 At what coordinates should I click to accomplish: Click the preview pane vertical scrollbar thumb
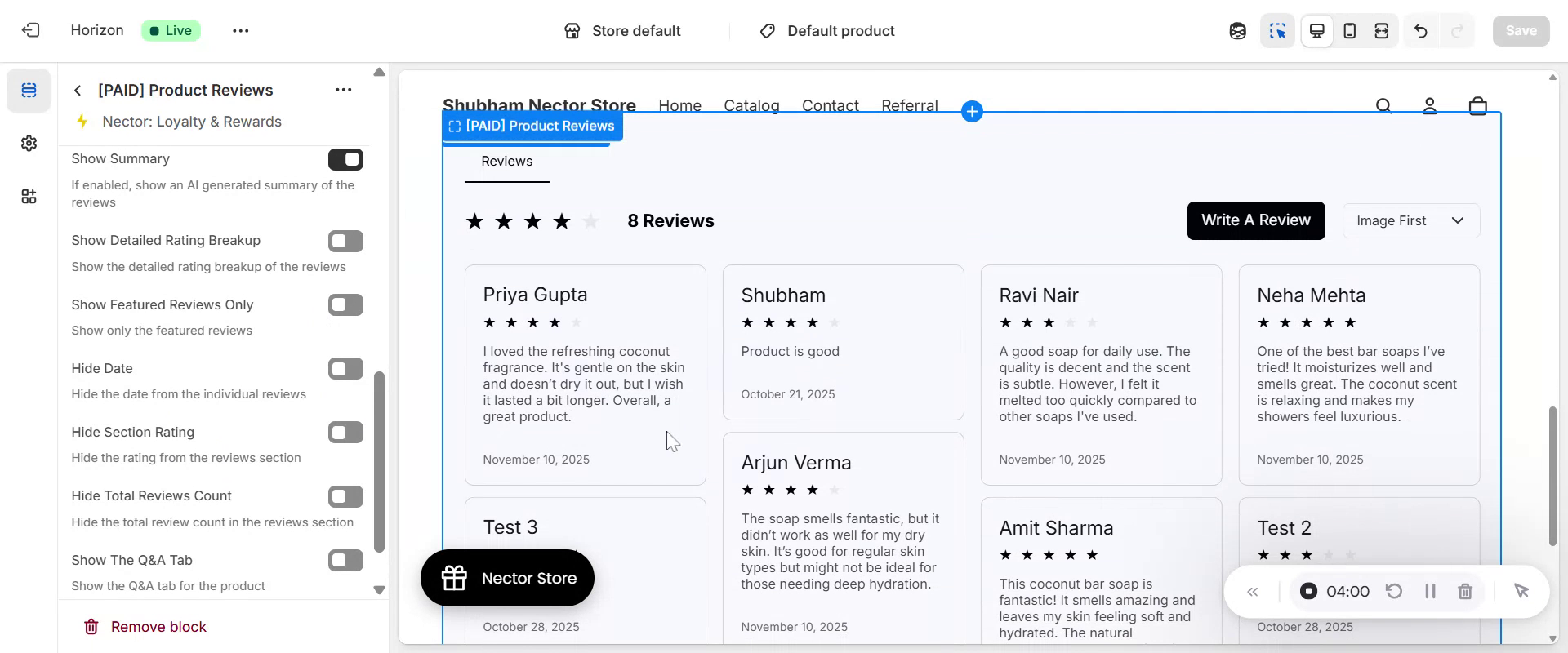pyautogui.click(x=1552, y=476)
